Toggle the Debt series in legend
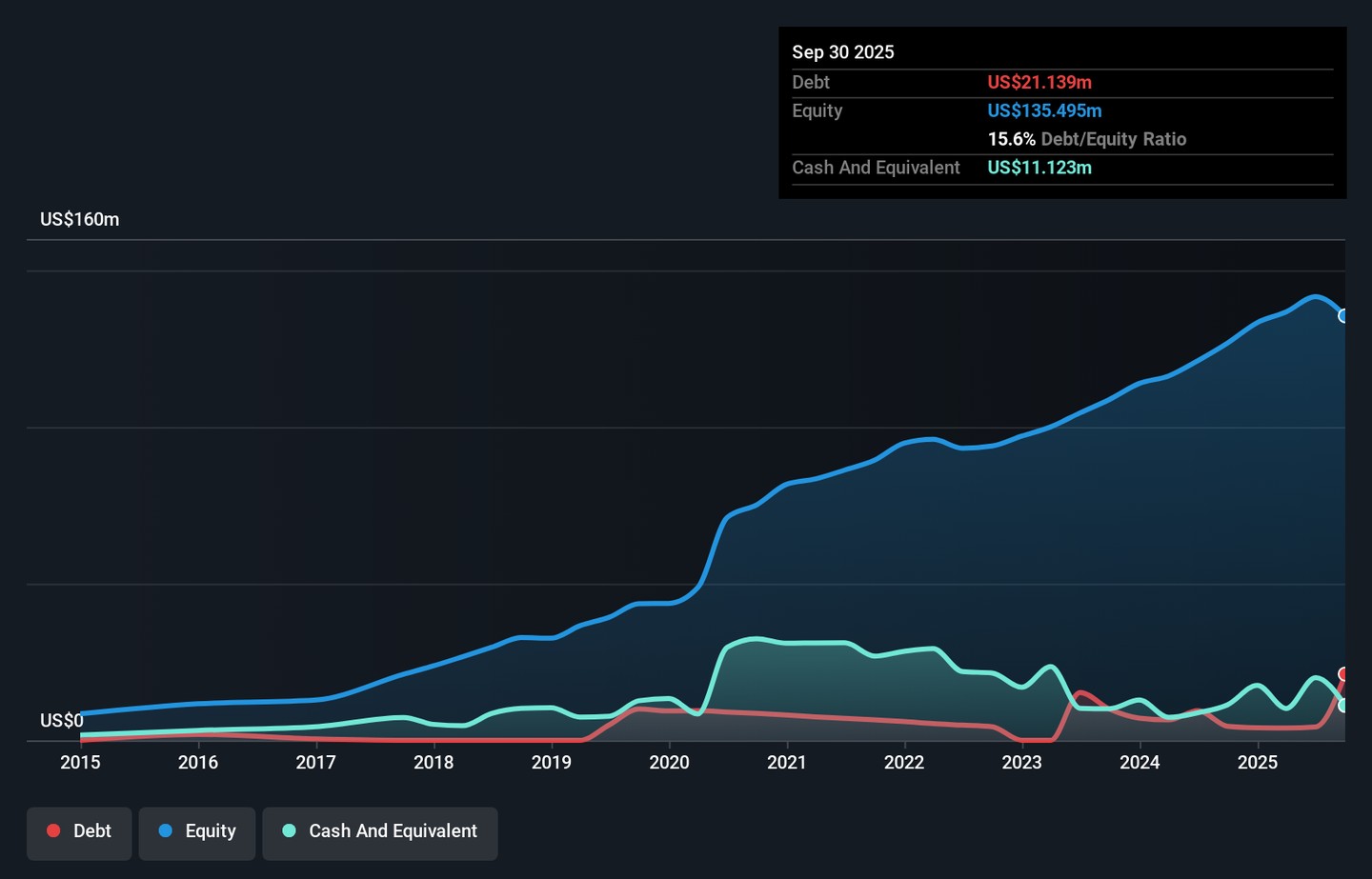1372x879 pixels. coord(79,831)
